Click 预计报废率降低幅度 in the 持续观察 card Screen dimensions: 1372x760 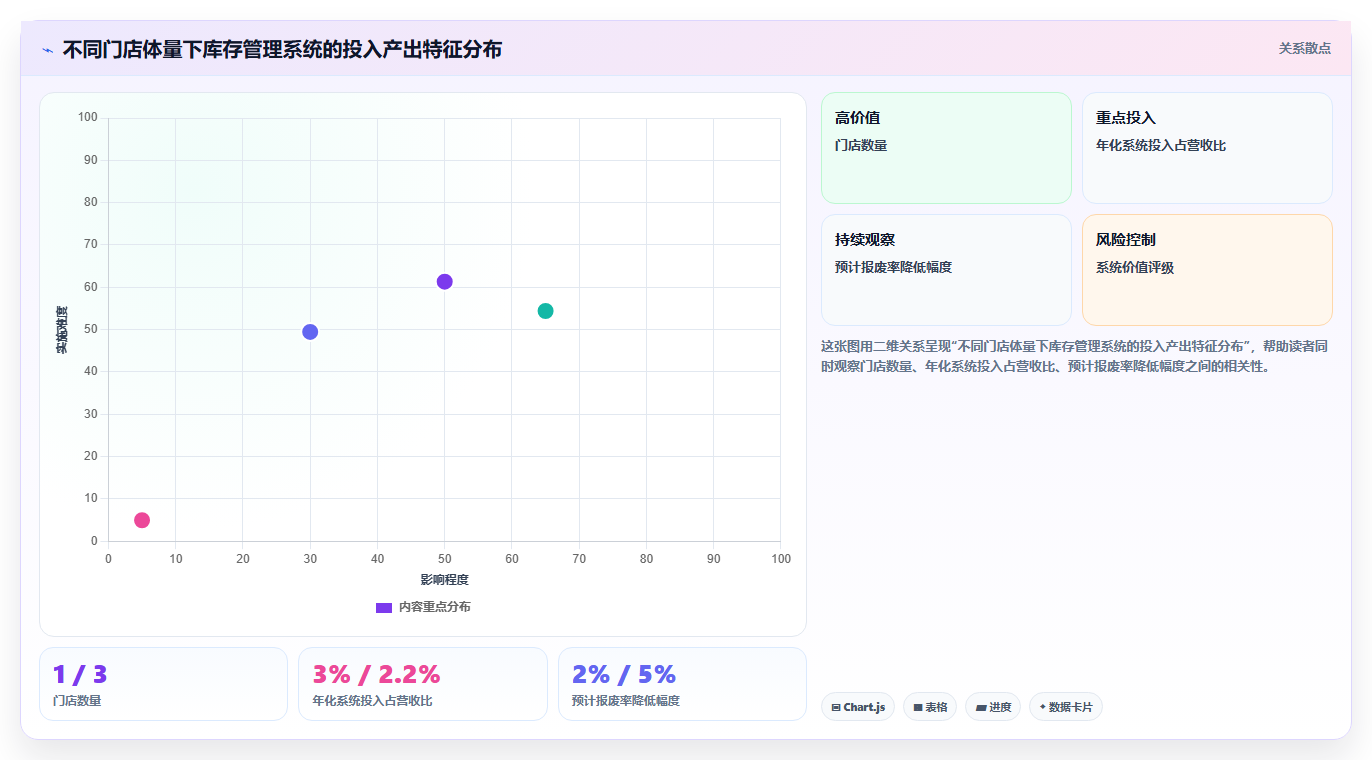[x=893, y=267]
